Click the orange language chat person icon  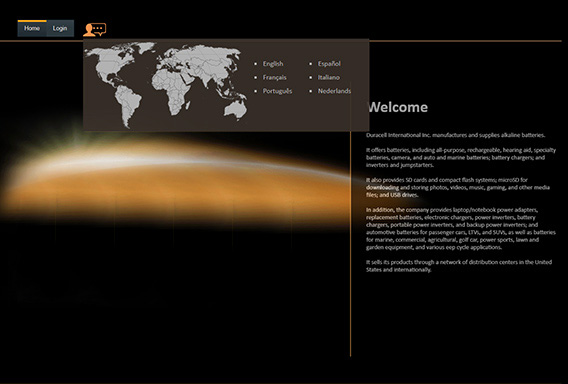[94, 30]
